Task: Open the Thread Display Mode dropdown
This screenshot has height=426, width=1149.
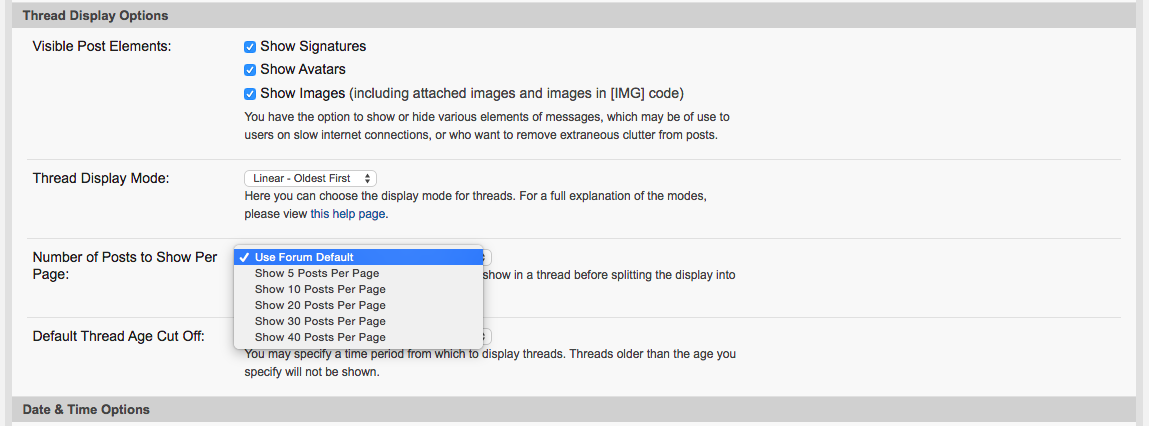Action: 310,178
